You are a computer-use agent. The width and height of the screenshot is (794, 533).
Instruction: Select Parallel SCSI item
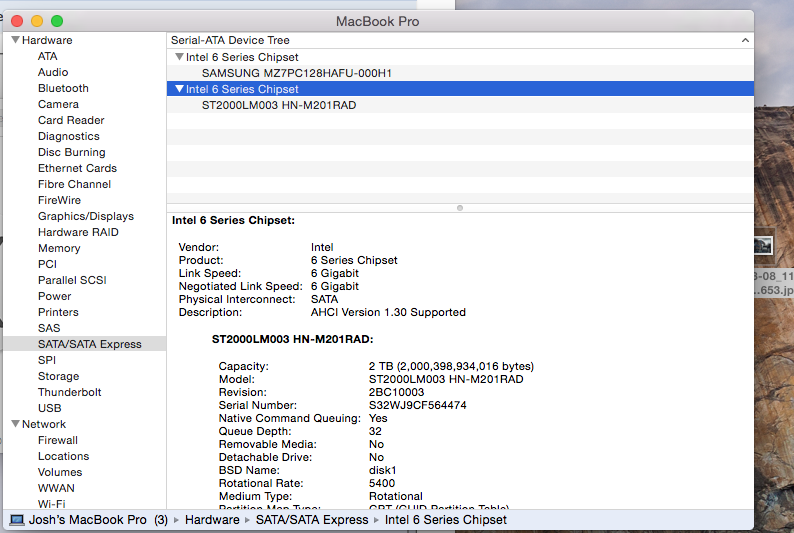point(72,280)
